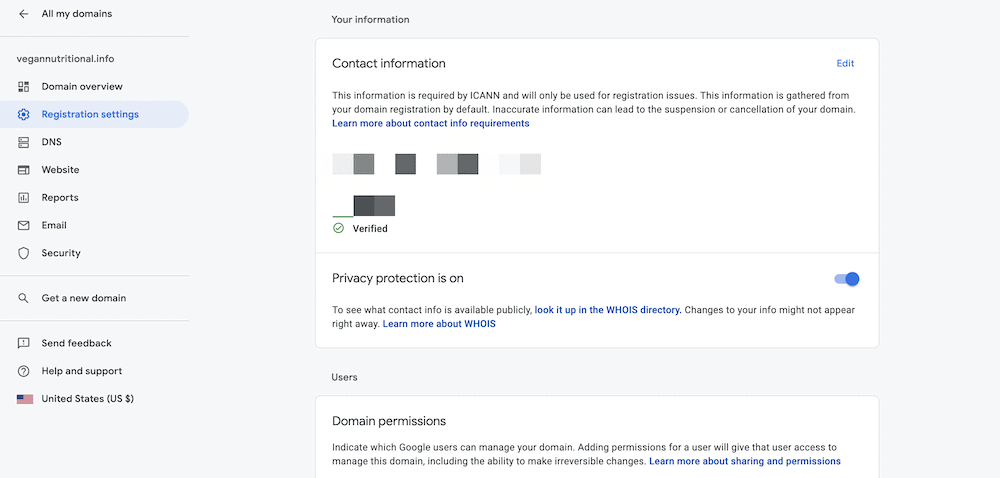Image resolution: width=1000 pixels, height=478 pixels.
Task: Open Learn more about WHOIS link
Action: [439, 324]
